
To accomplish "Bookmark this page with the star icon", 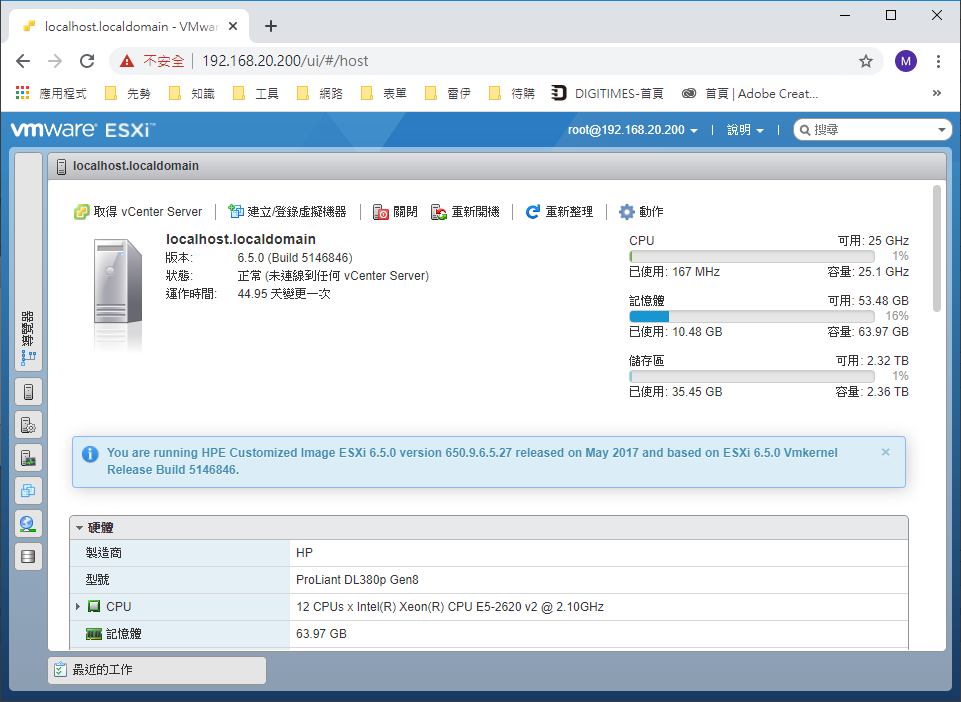I will click(x=865, y=61).
